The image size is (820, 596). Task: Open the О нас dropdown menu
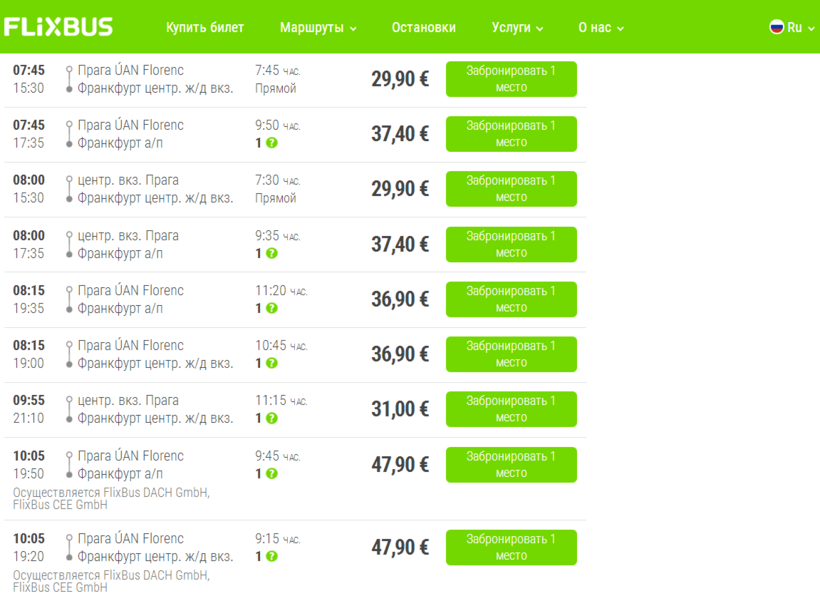[x=601, y=28]
